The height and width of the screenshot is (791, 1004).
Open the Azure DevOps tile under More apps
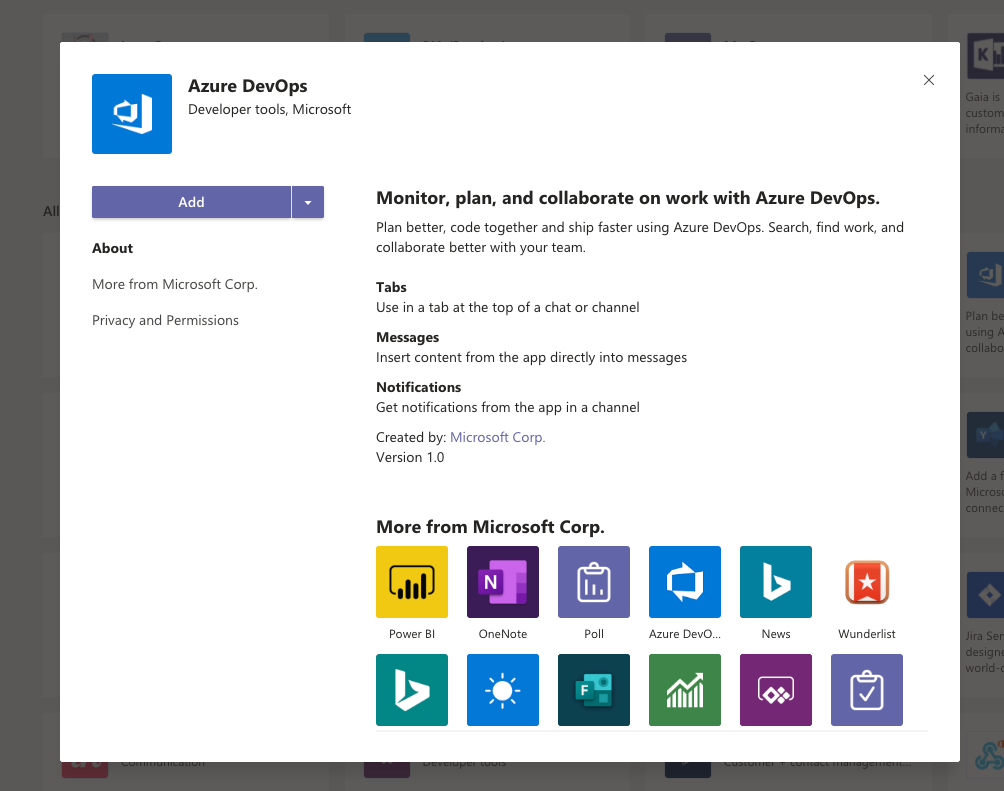click(x=684, y=581)
